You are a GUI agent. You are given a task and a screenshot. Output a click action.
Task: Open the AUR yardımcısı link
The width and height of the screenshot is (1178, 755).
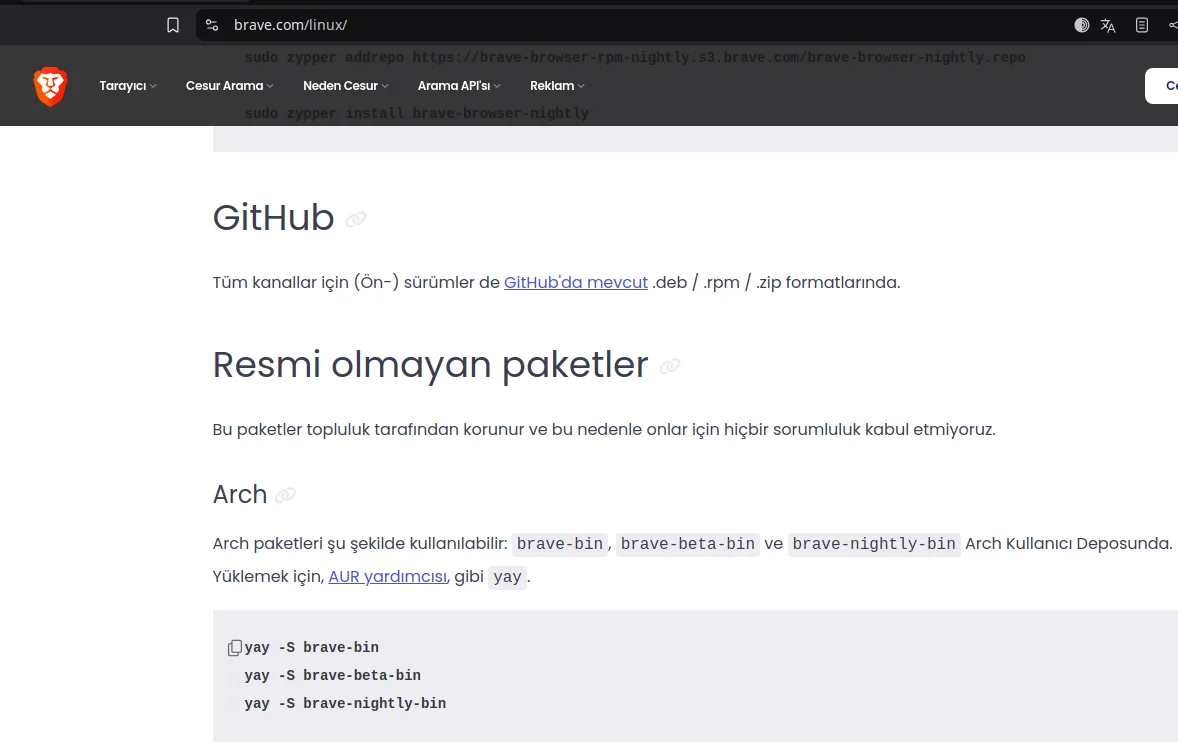point(388,577)
